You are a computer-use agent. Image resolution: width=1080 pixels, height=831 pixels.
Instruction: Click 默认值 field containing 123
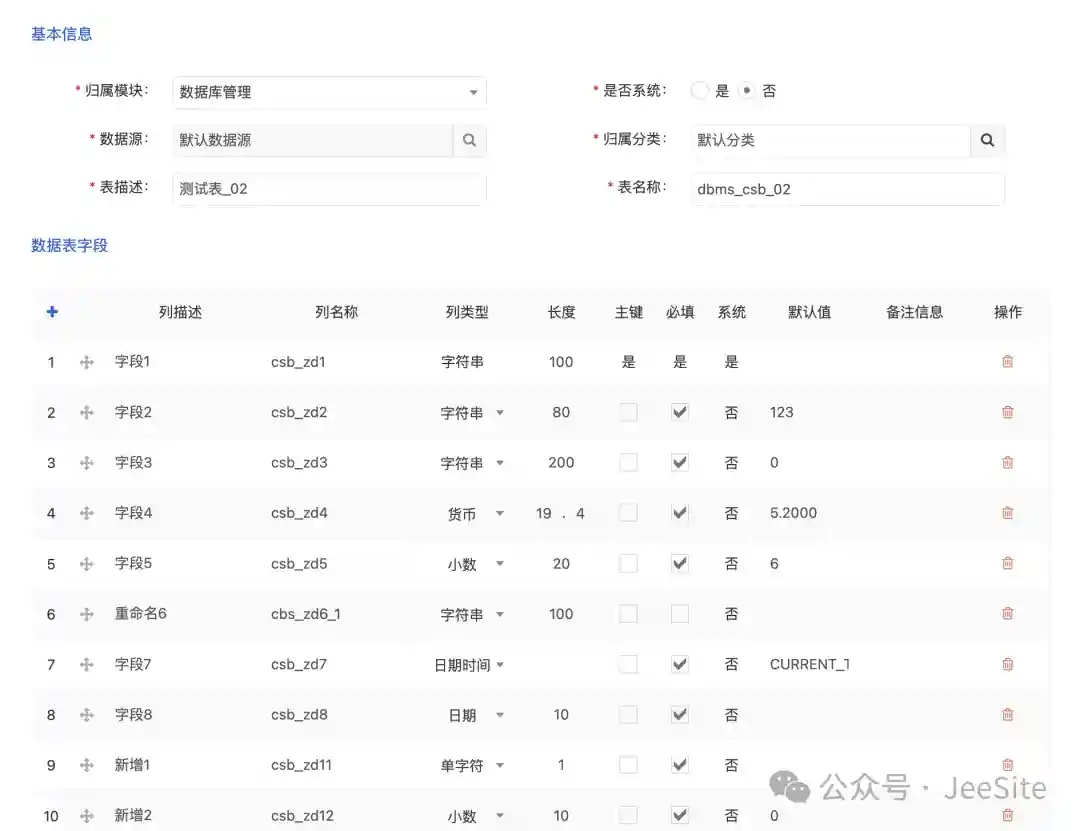click(x=810, y=412)
